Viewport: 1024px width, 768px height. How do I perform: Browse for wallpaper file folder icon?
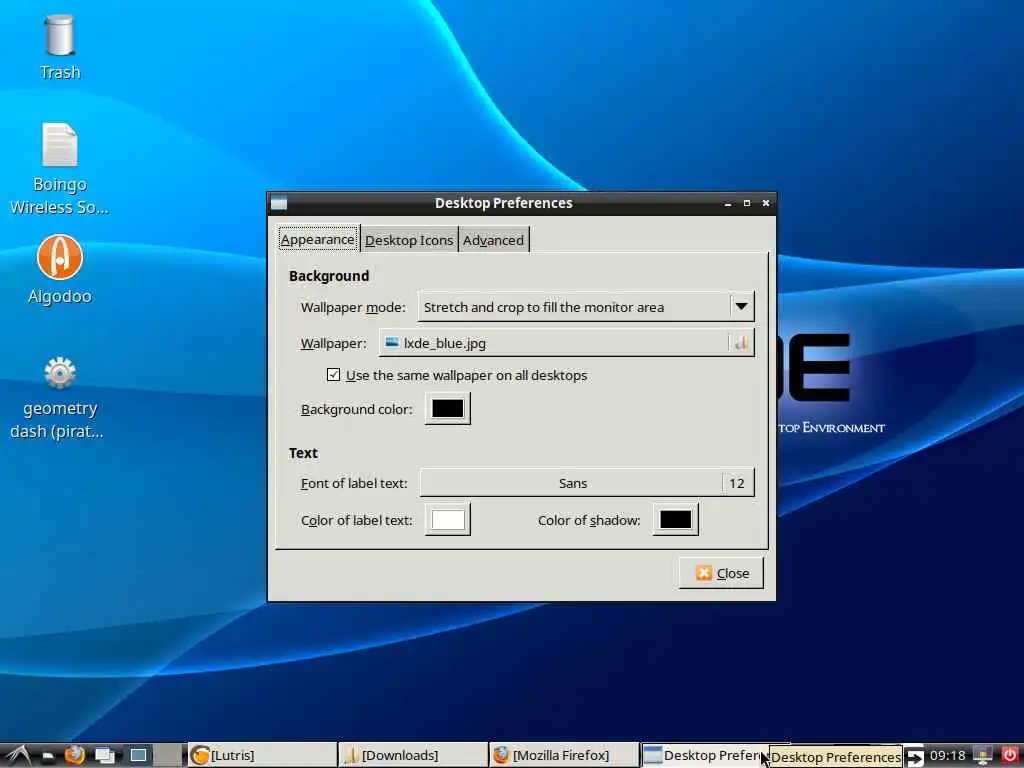coord(741,343)
